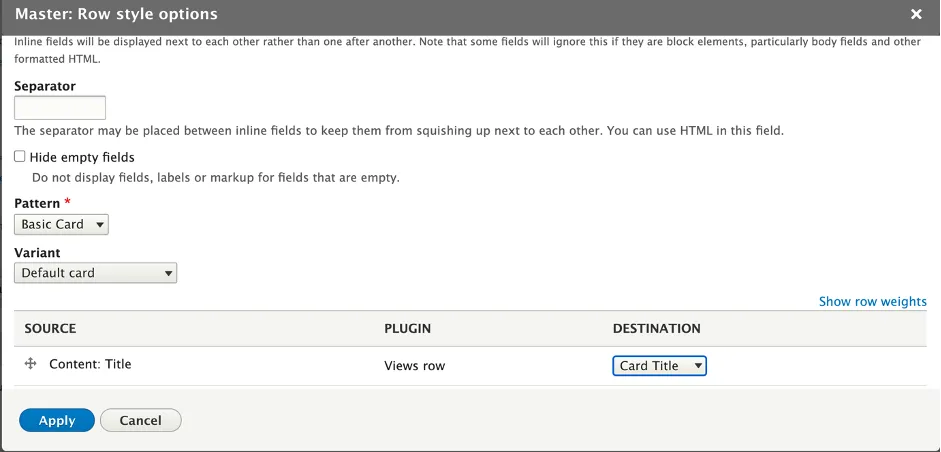Open the Pattern dropdown showing Basic Card
941x452 pixels.
61,224
